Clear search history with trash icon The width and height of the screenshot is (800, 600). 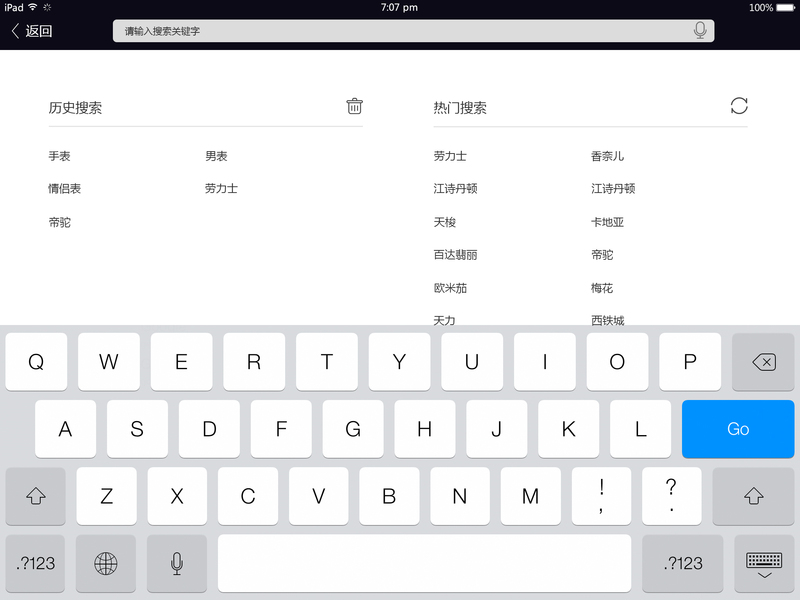(x=355, y=106)
